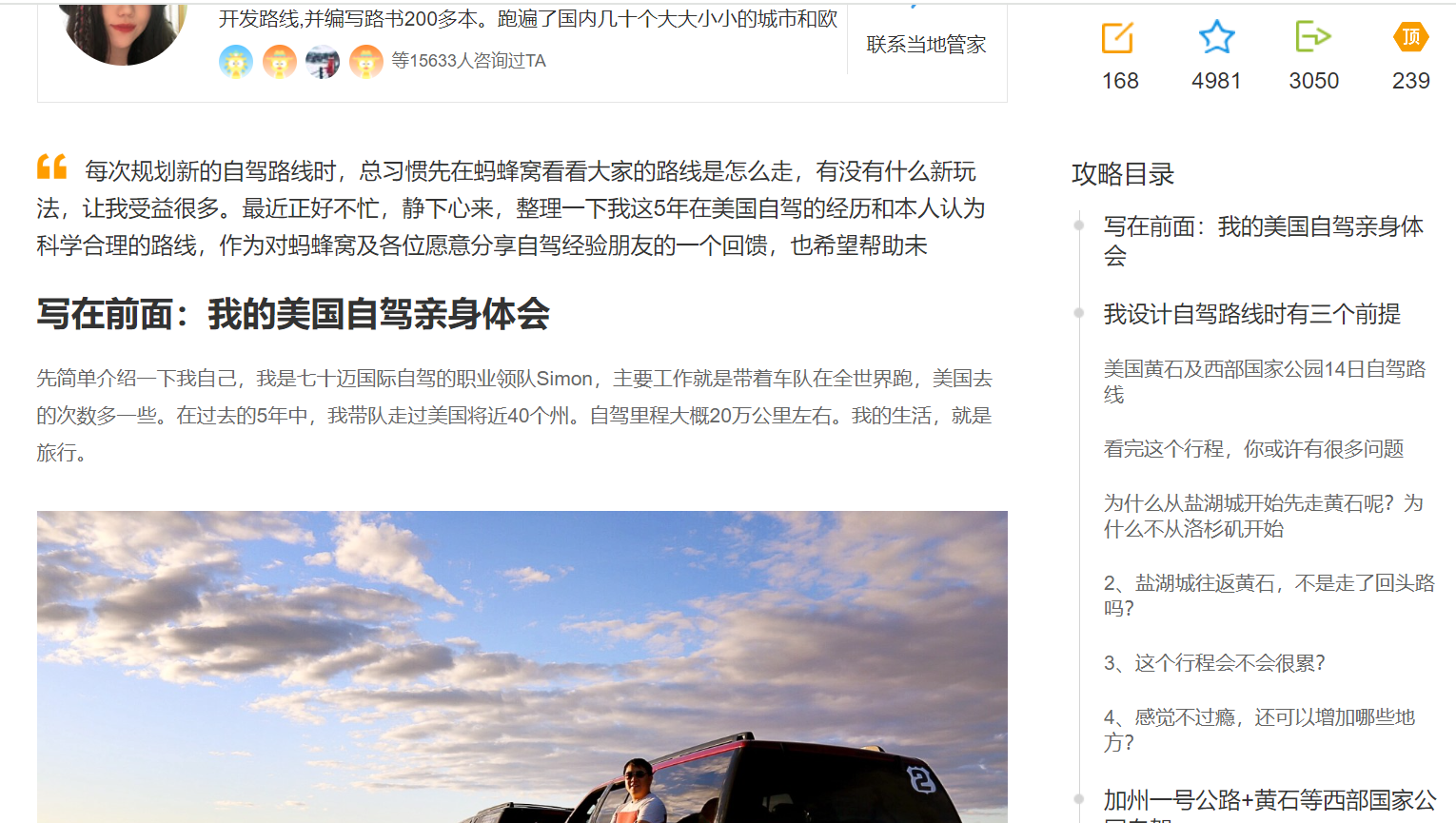Select 美国黄石及西部国家公园14日自驾路线 entry
Image resolution: width=1456 pixels, height=823 pixels.
(1265, 382)
